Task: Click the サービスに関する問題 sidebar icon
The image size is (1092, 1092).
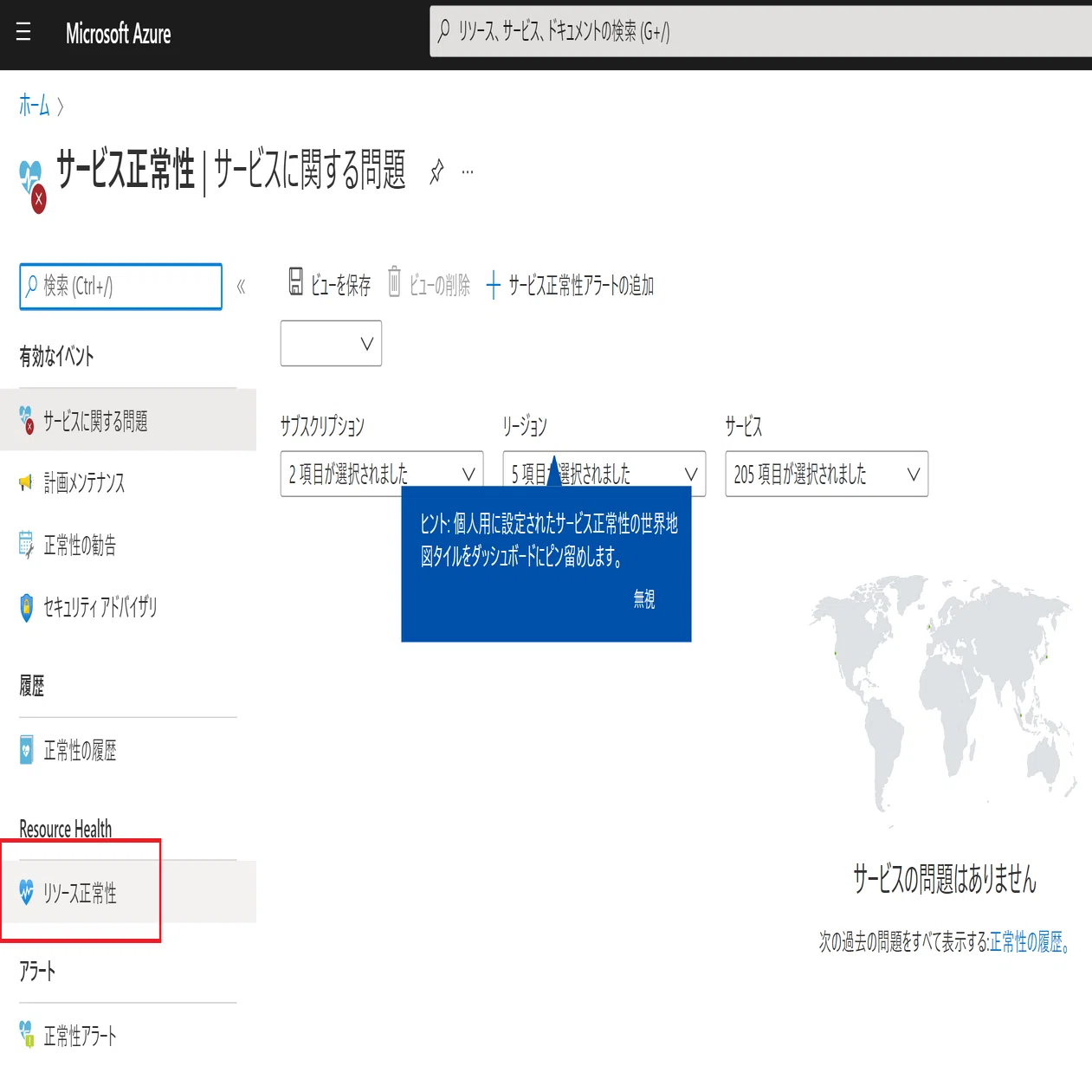Action: tap(26, 420)
